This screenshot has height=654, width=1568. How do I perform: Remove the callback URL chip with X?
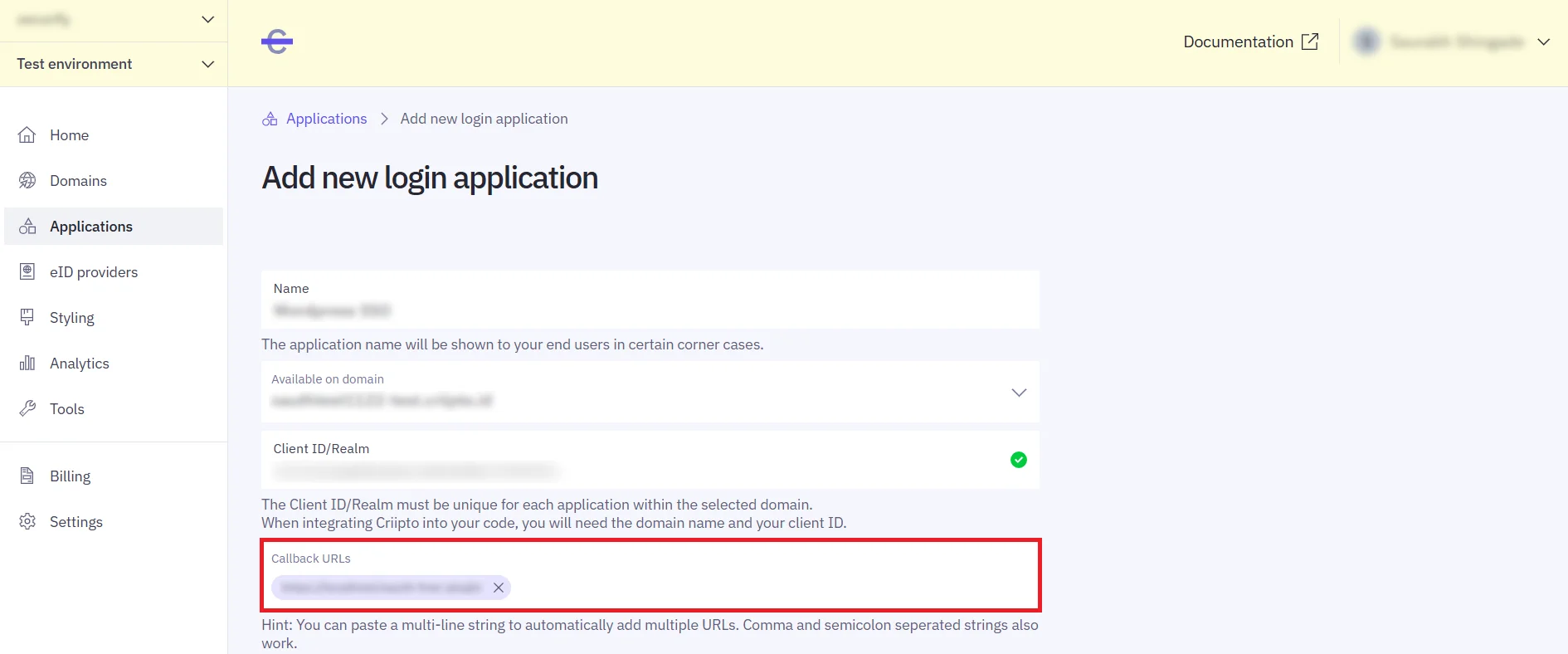(499, 588)
